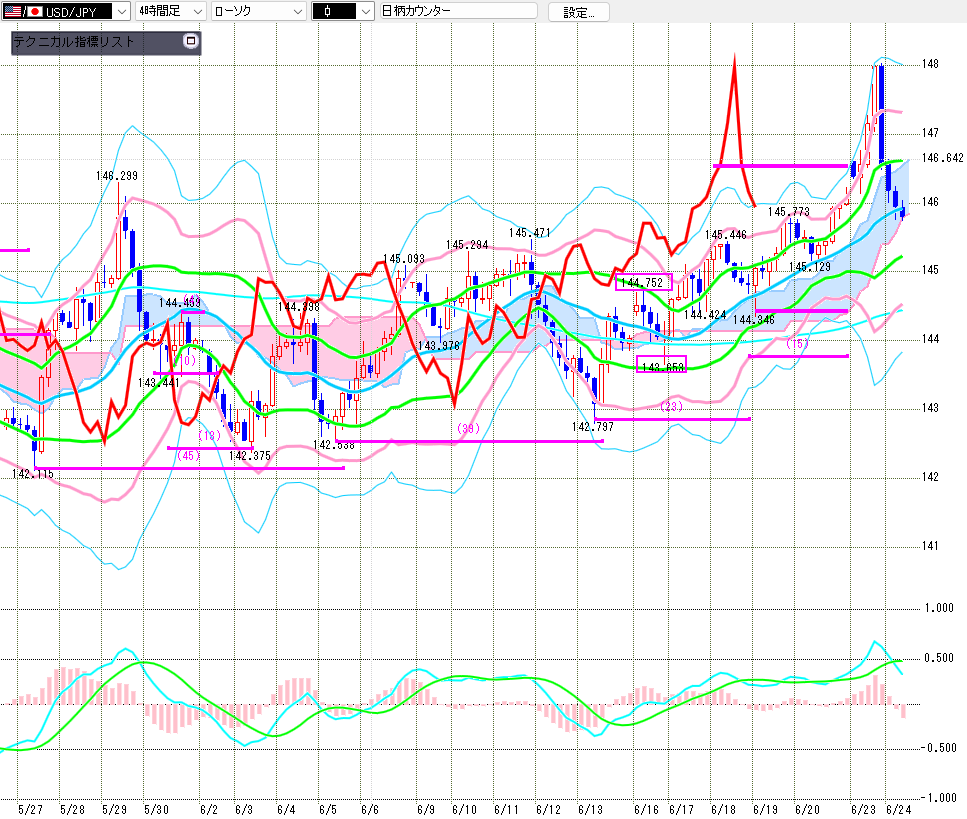
Task: Click the (13) day counter label
Action: coord(209,435)
